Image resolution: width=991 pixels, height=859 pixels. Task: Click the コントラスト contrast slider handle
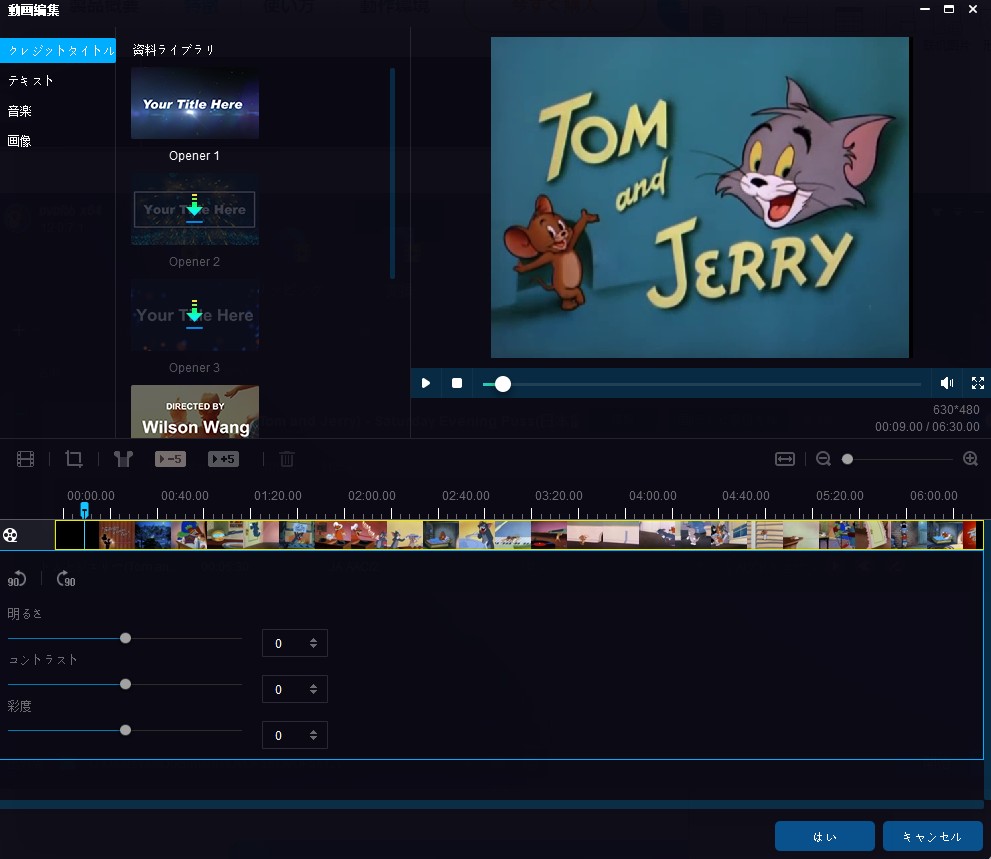[126, 685]
